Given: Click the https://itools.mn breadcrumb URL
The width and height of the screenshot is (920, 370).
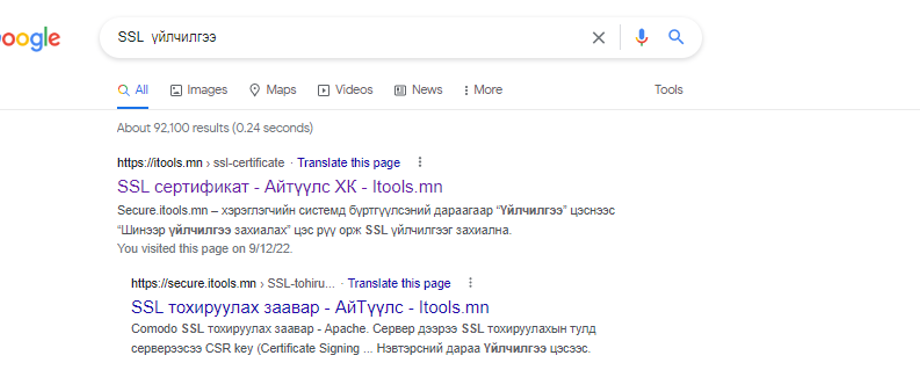Looking at the screenshot, I should [x=160, y=162].
